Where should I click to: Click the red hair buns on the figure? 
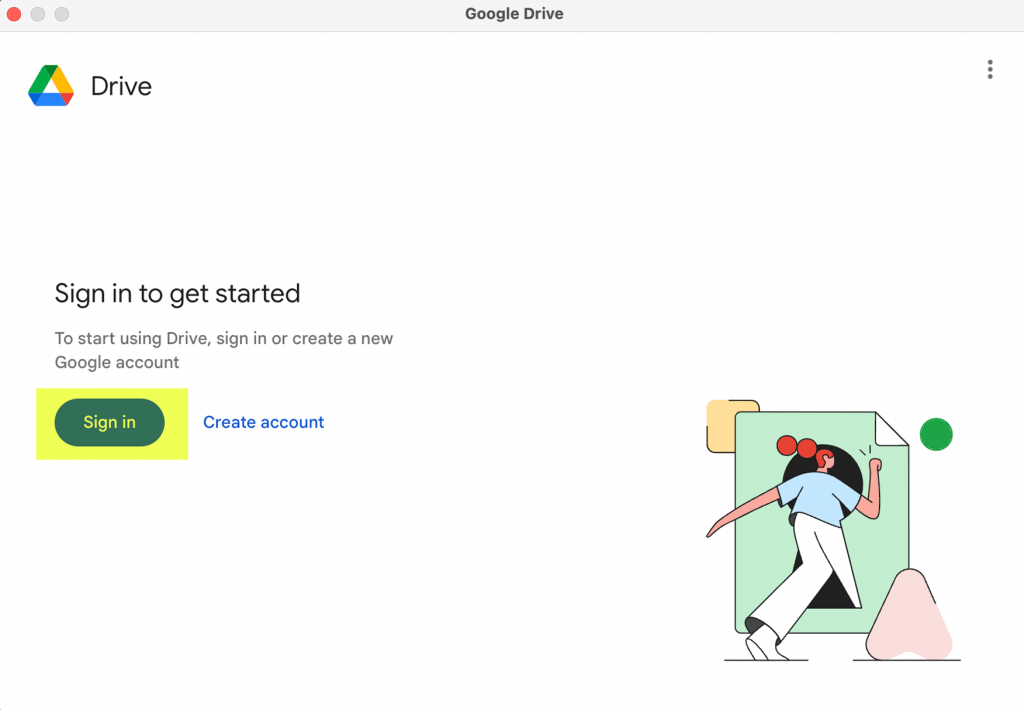(797, 447)
